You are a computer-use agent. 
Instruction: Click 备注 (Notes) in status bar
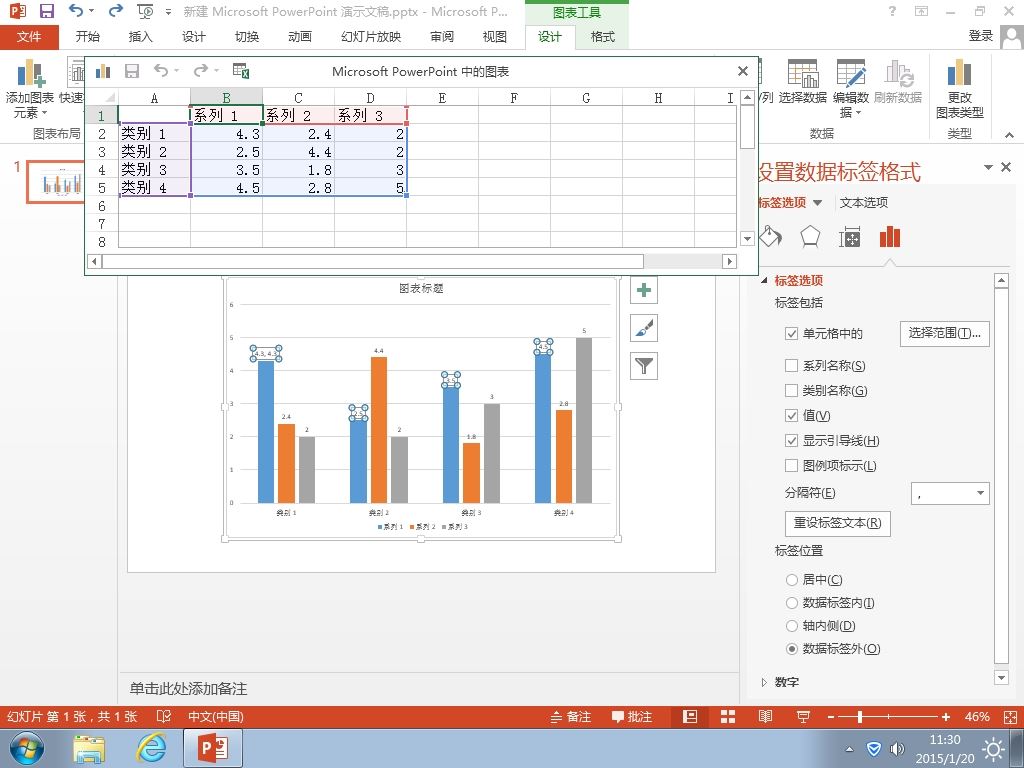tap(571, 716)
